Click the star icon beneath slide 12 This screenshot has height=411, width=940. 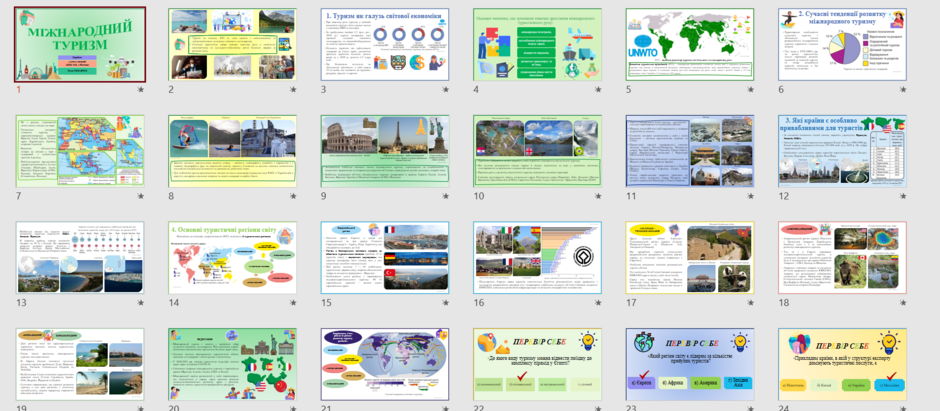click(903, 196)
